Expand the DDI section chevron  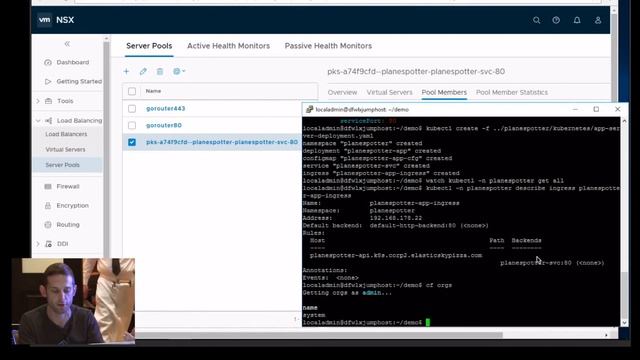pos(38,244)
